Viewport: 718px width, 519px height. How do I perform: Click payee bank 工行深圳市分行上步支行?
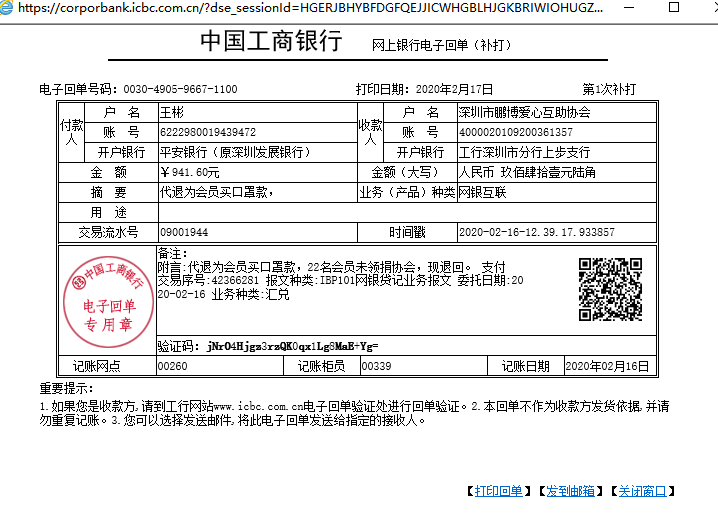(x=524, y=152)
